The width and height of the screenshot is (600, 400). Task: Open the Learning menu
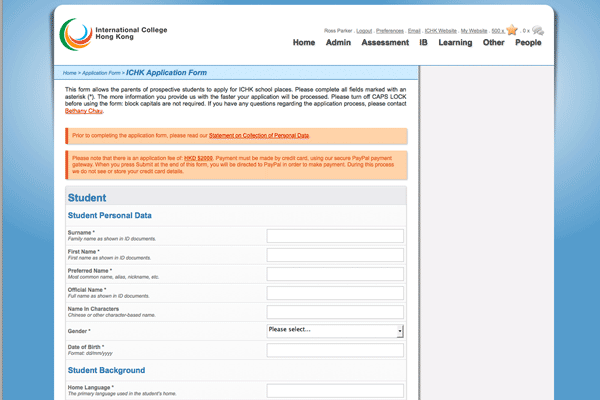click(455, 43)
